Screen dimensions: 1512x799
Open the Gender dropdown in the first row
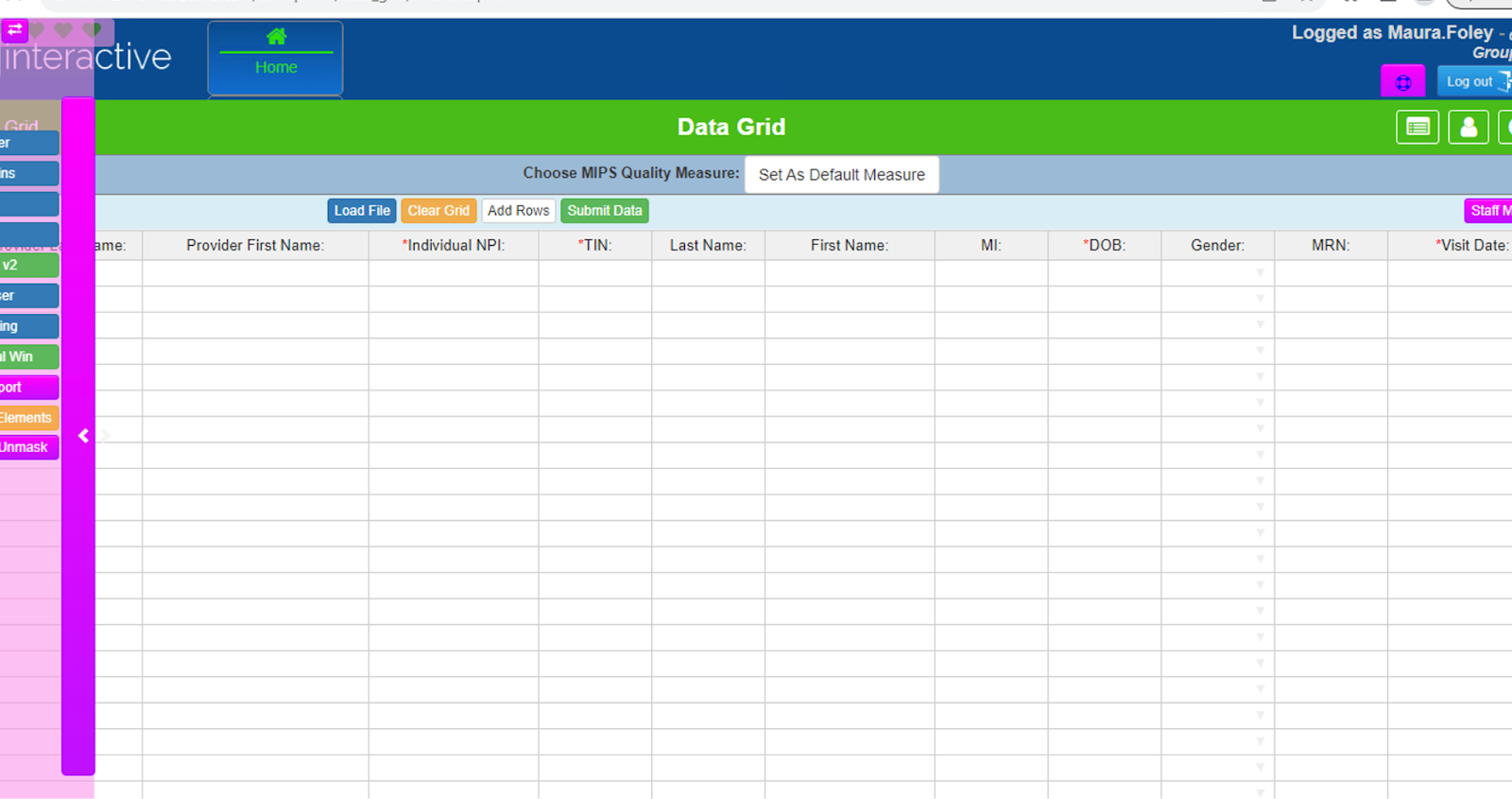click(x=1260, y=273)
